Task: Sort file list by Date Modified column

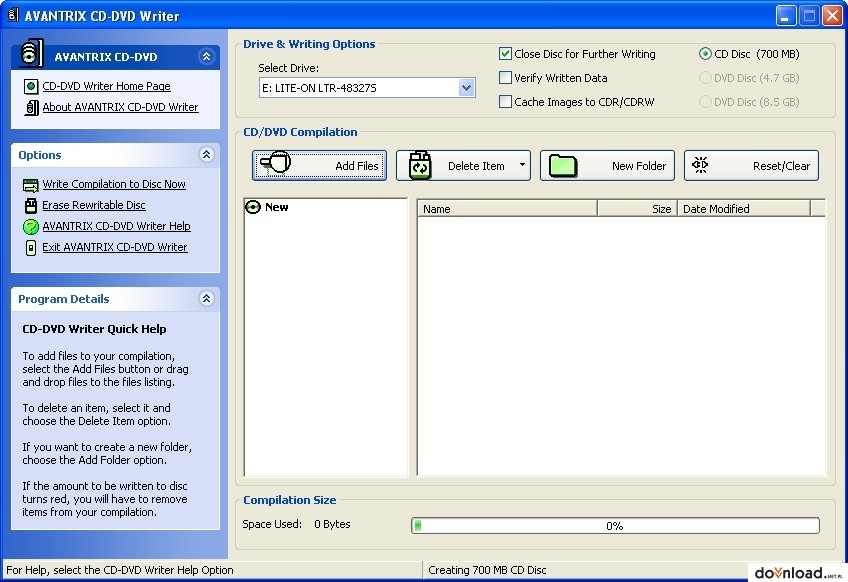Action: pos(744,209)
